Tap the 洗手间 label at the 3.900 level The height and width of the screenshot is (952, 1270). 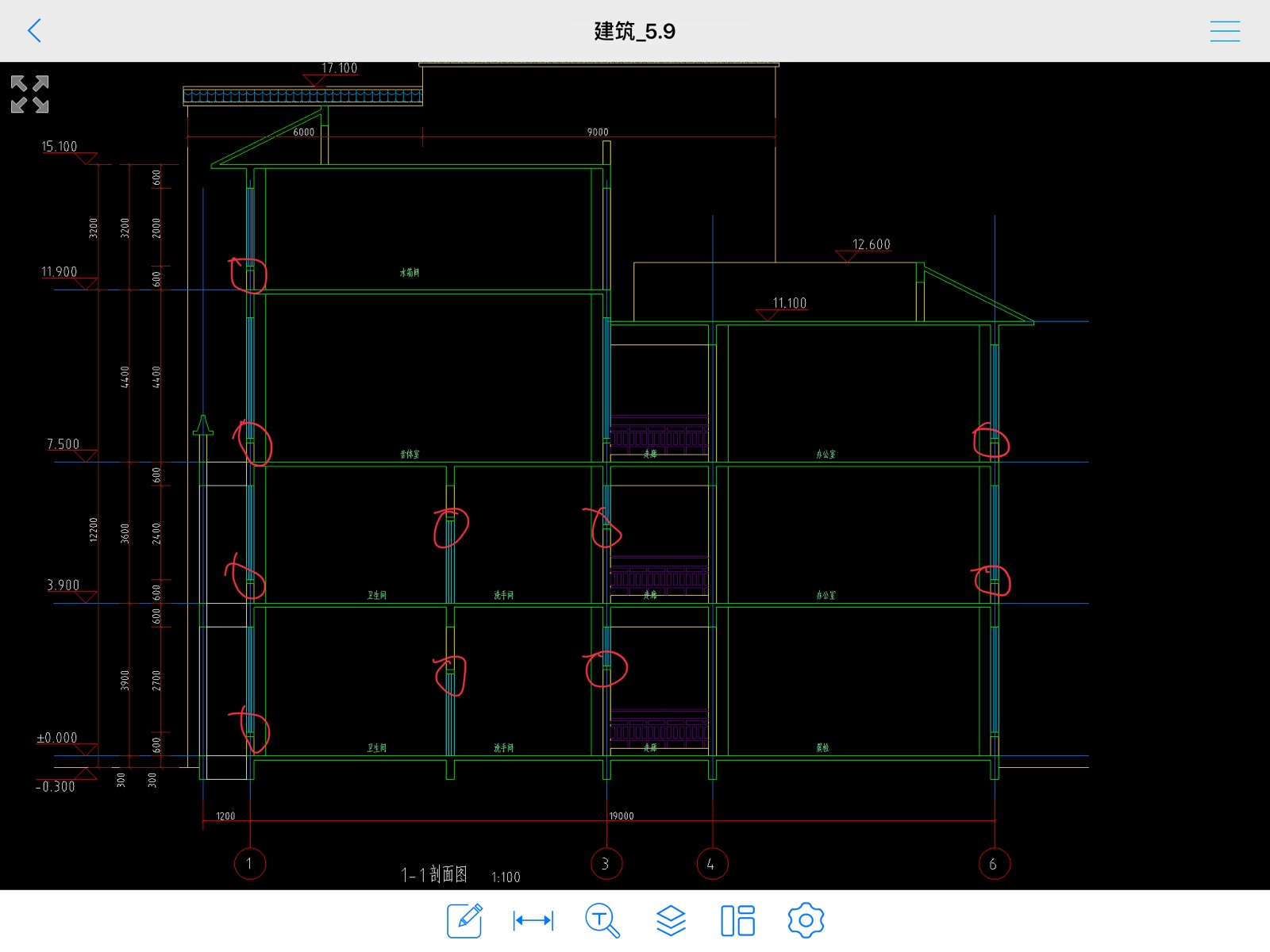(504, 595)
